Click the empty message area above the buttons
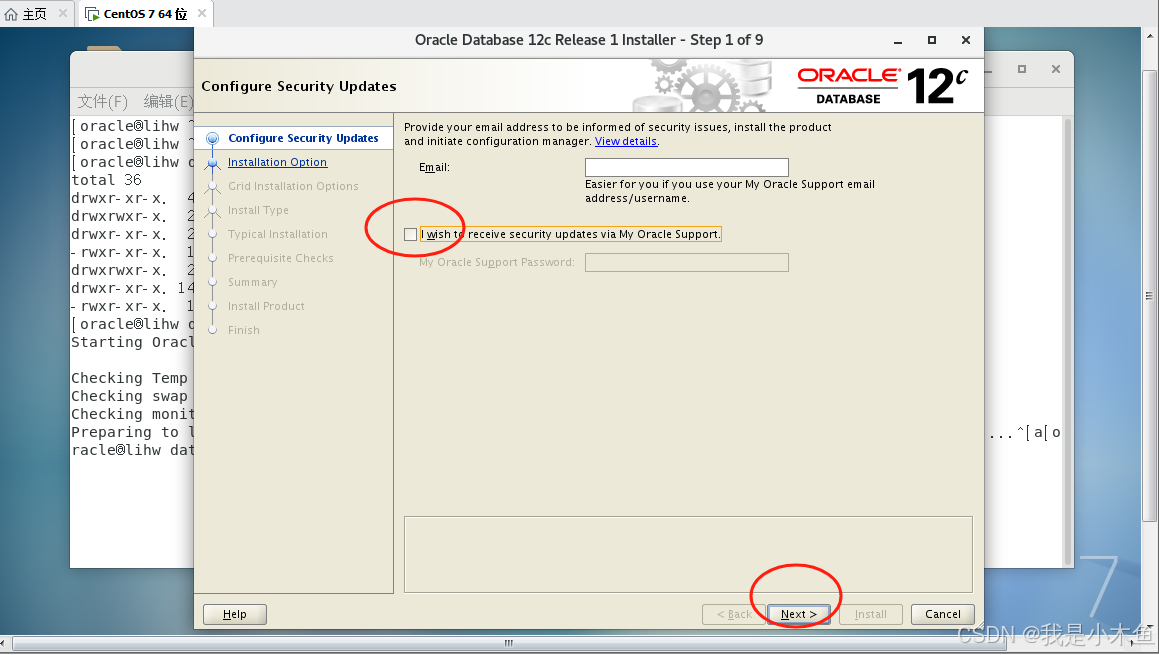This screenshot has width=1159, height=655. (x=688, y=554)
